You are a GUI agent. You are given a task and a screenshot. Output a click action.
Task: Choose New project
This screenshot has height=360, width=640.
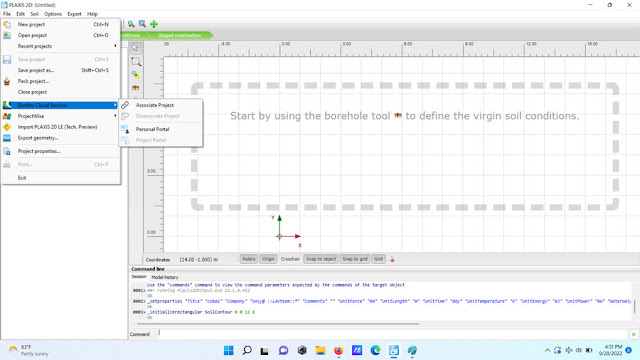pos(61,24)
